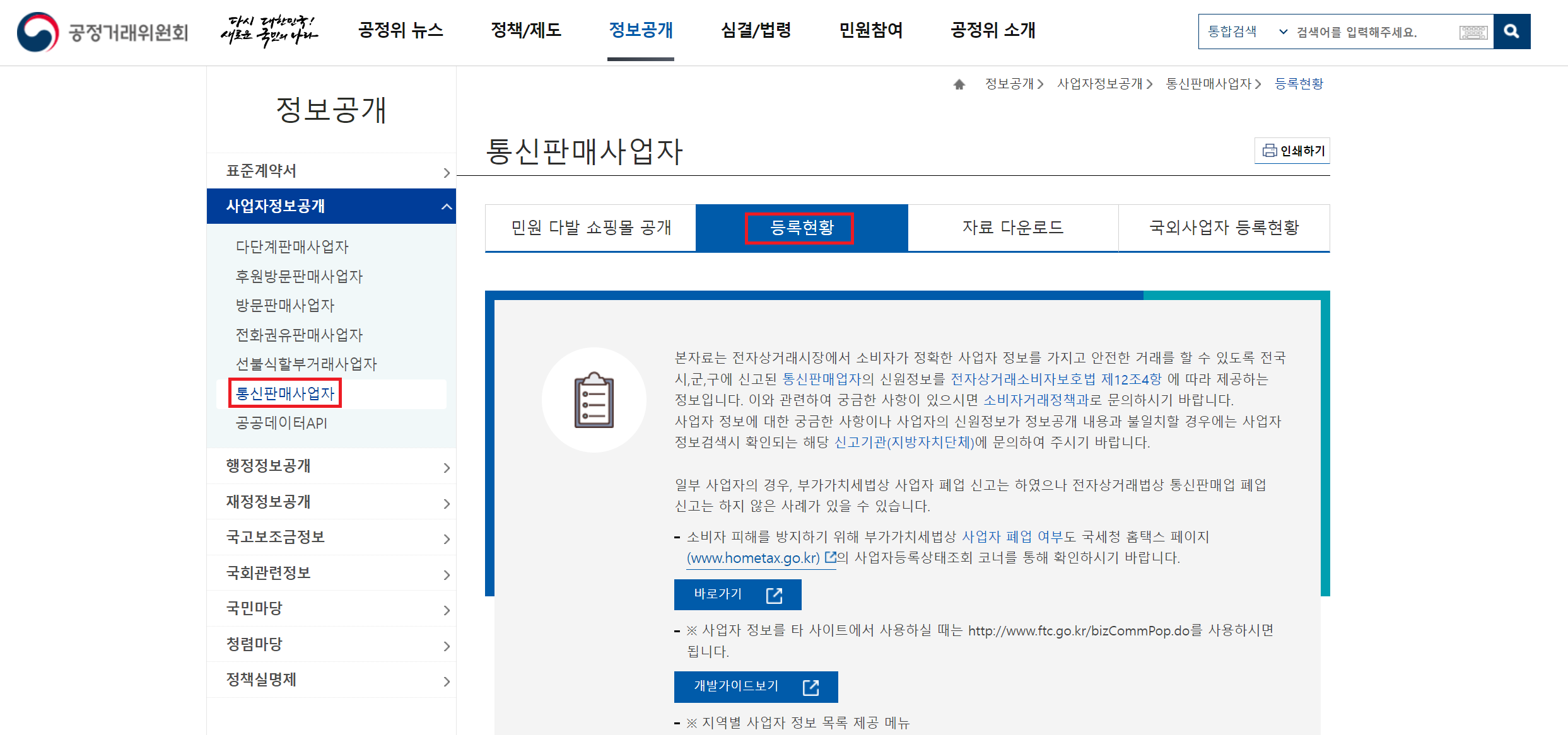Click the search magnifier icon button
Screen dimensions: 1568x735
pyautogui.click(x=1511, y=32)
